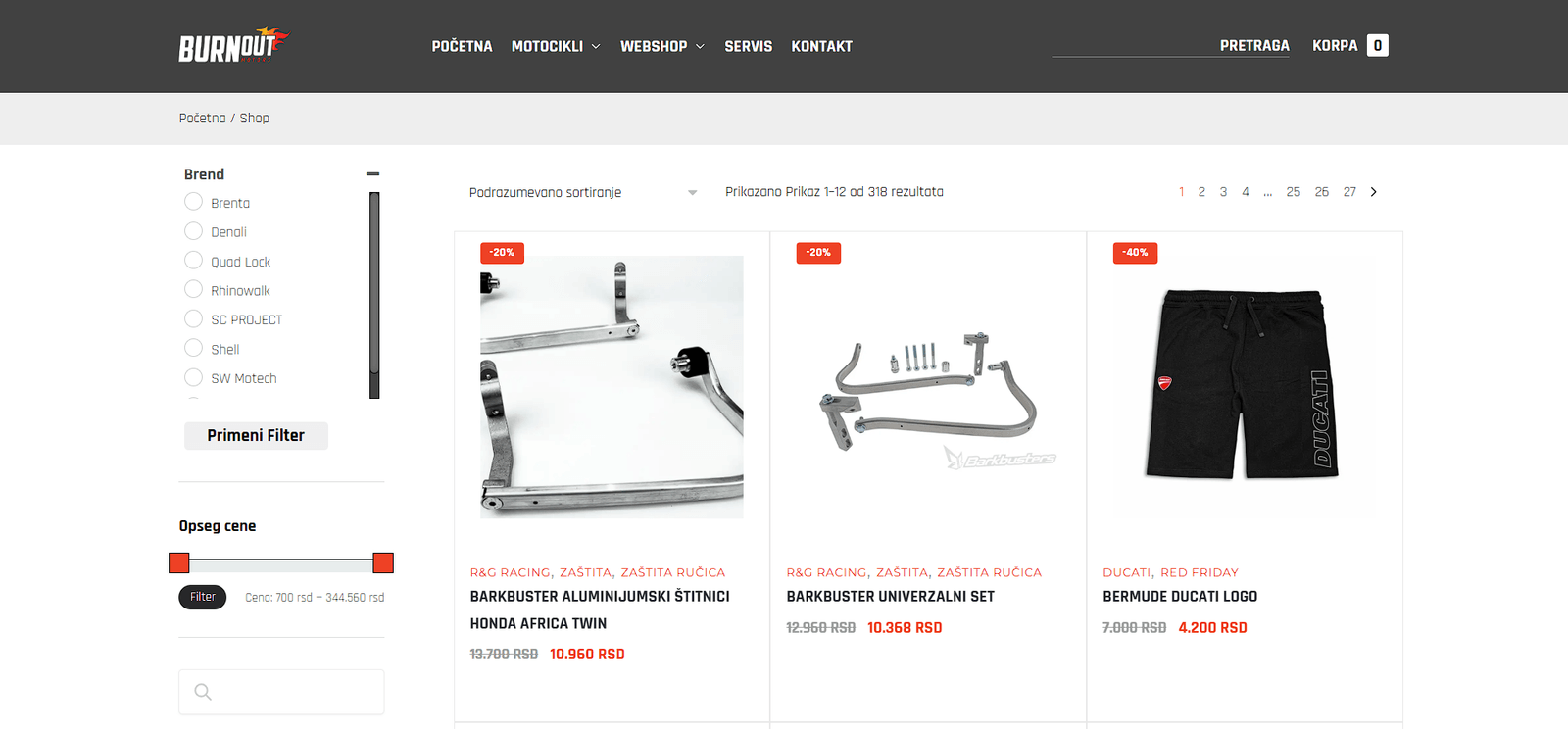The height and width of the screenshot is (729, 1568).
Task: Open the cart counter badge
Action: pos(1377,45)
